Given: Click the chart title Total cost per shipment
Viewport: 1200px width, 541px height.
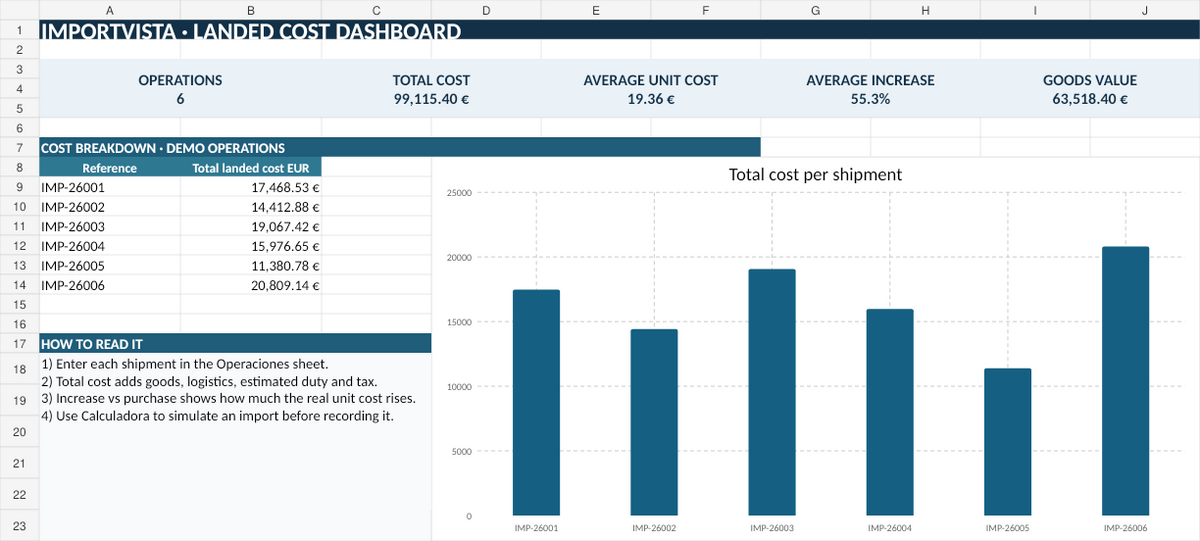Looking at the screenshot, I should [815, 174].
